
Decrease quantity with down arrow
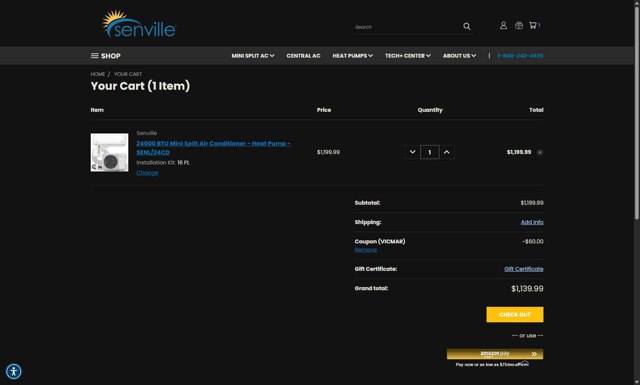pyautogui.click(x=412, y=152)
